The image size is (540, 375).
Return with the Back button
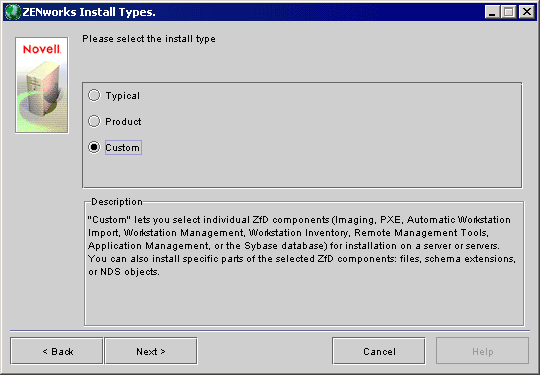pyautogui.click(x=57, y=351)
